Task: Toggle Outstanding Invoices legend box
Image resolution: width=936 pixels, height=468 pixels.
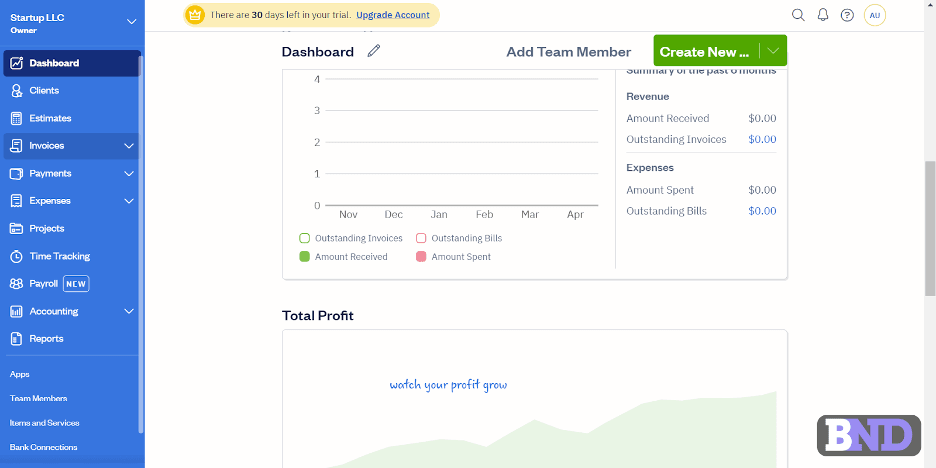Action: tap(304, 238)
